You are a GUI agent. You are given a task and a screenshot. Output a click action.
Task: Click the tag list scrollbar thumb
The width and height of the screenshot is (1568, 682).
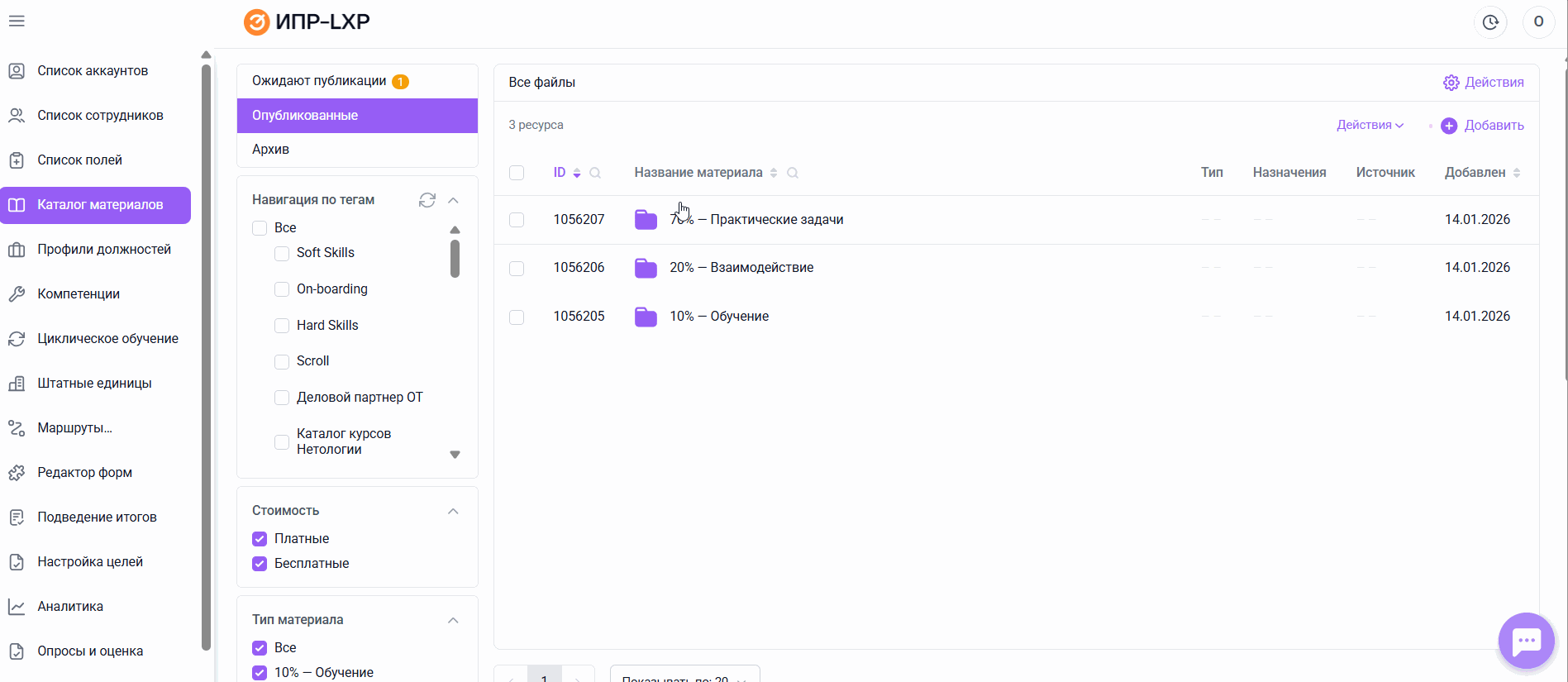(455, 259)
